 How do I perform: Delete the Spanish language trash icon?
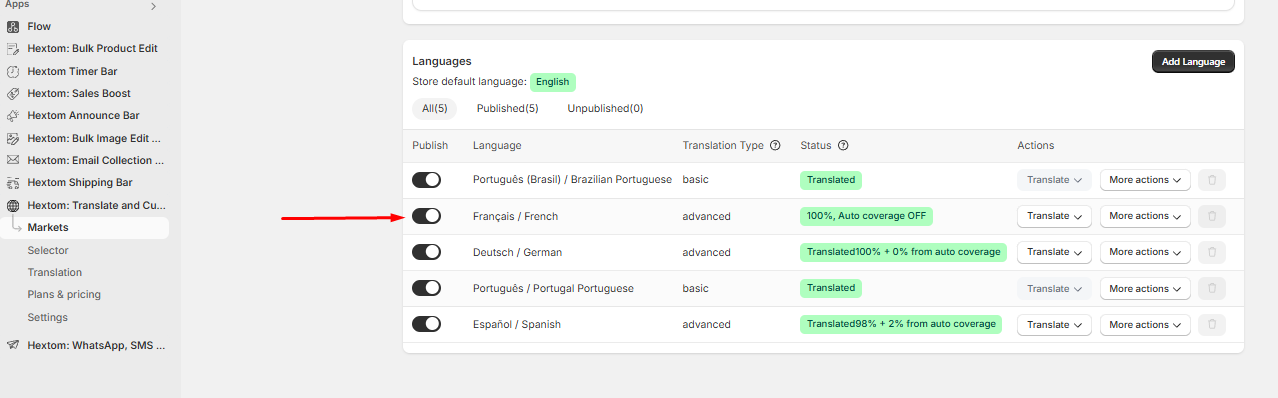(1211, 324)
